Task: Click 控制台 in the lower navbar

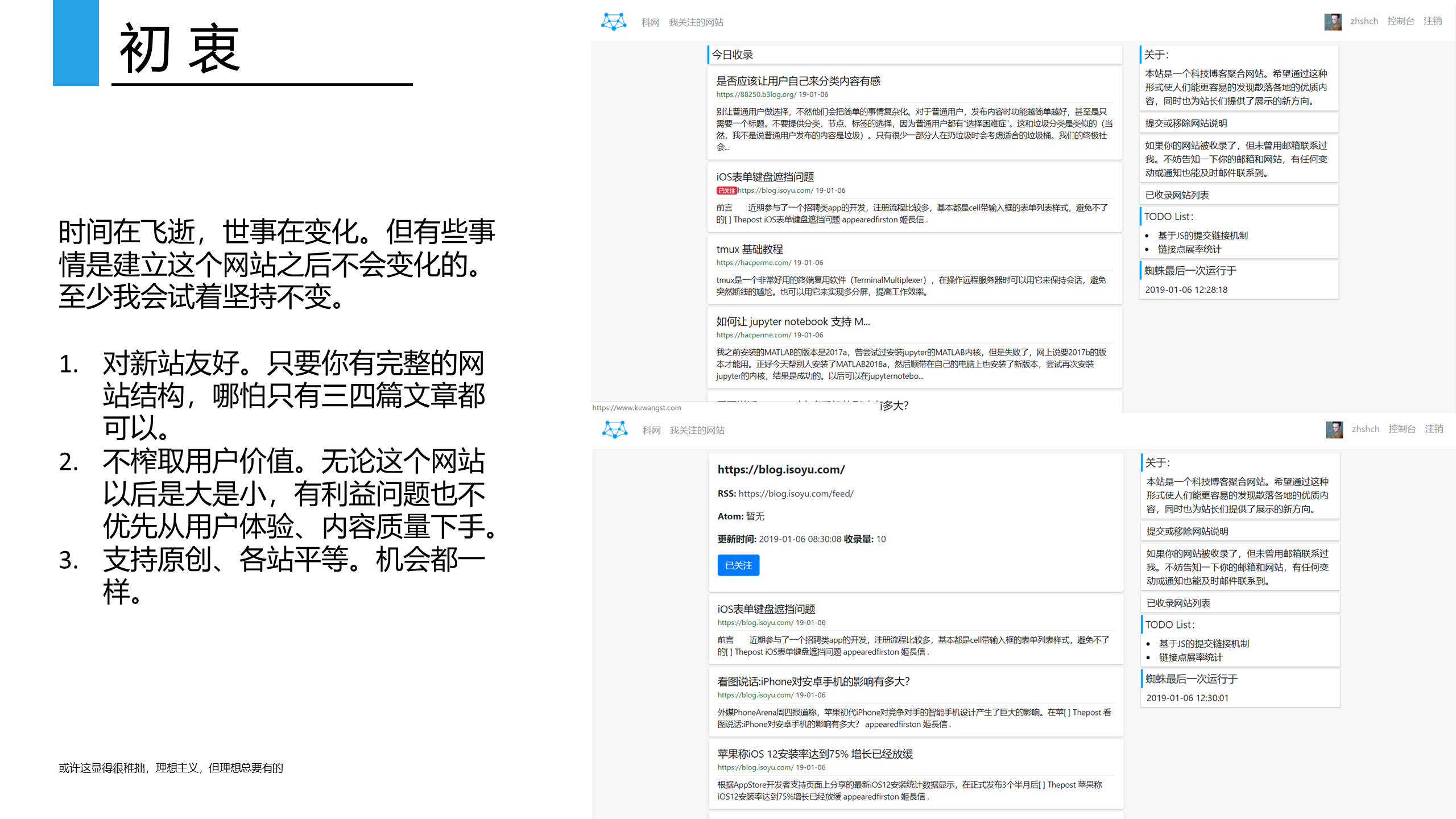Action: pos(1401,429)
